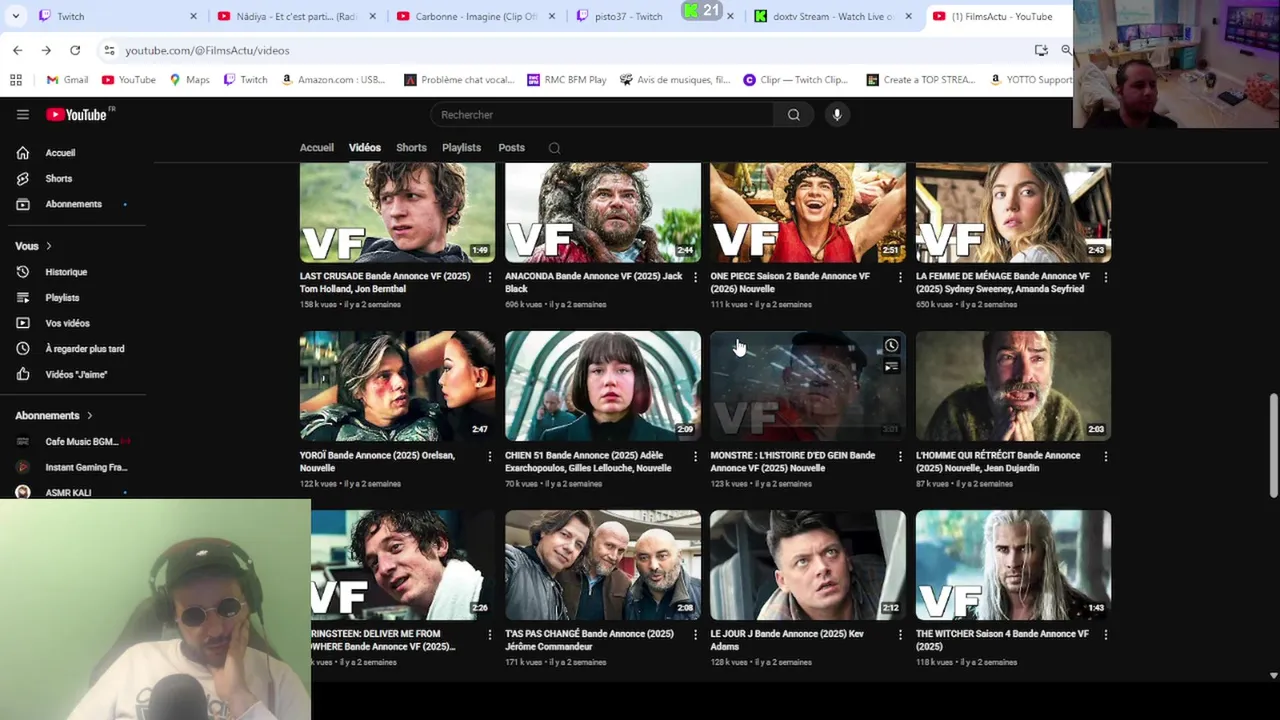Open Shorts in the left sidebar
The image size is (1280, 720).
click(x=59, y=178)
